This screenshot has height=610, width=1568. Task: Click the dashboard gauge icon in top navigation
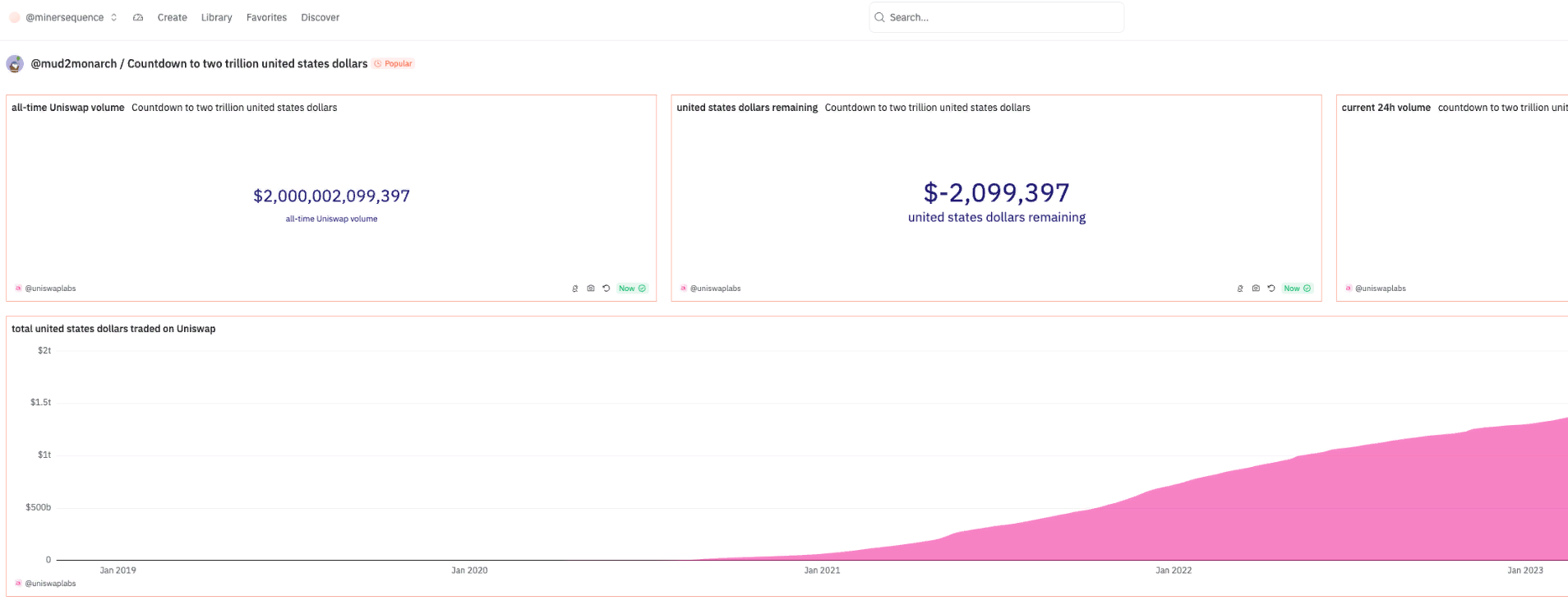pos(138,17)
